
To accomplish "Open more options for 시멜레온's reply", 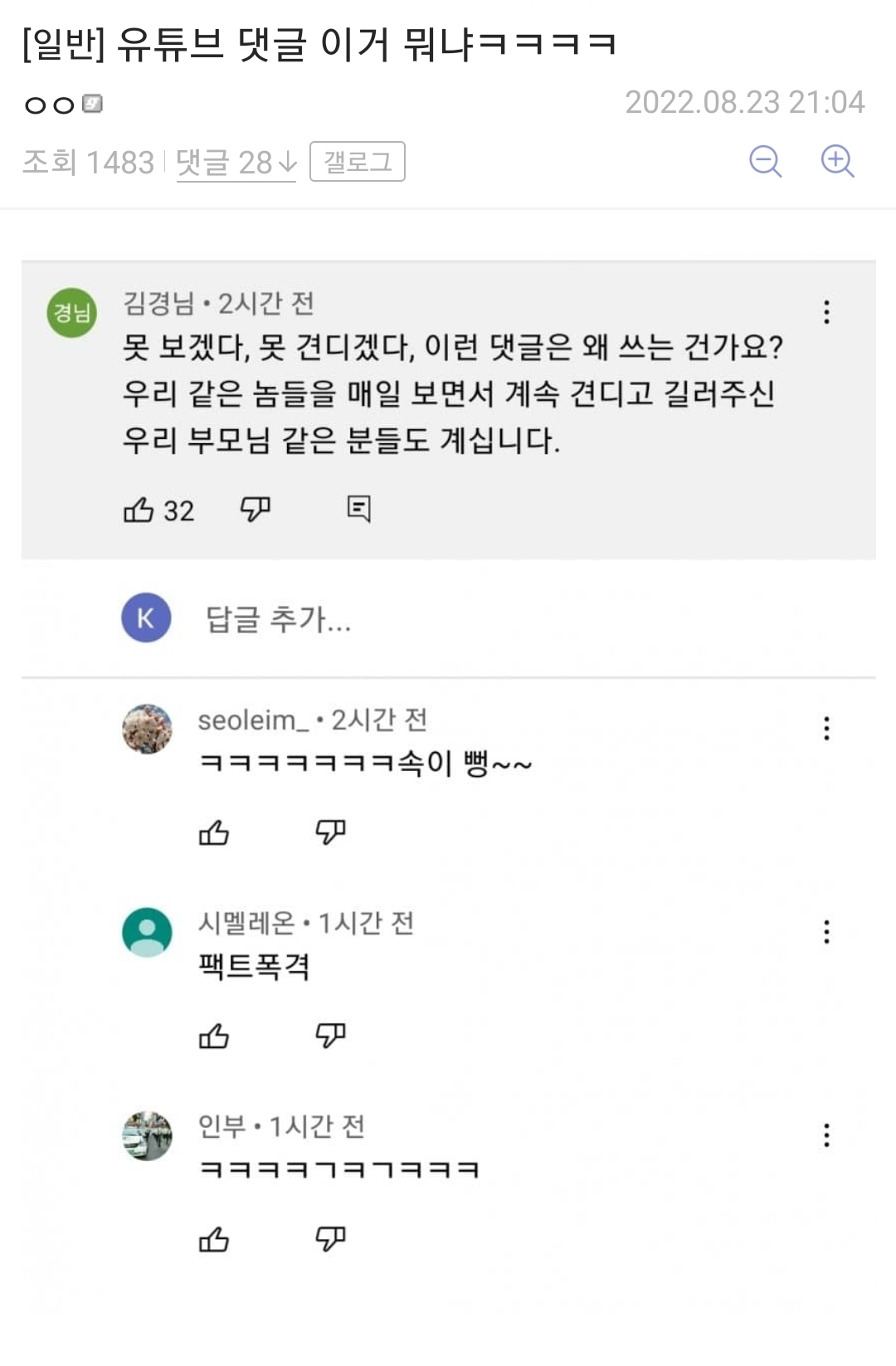I will pos(826,932).
